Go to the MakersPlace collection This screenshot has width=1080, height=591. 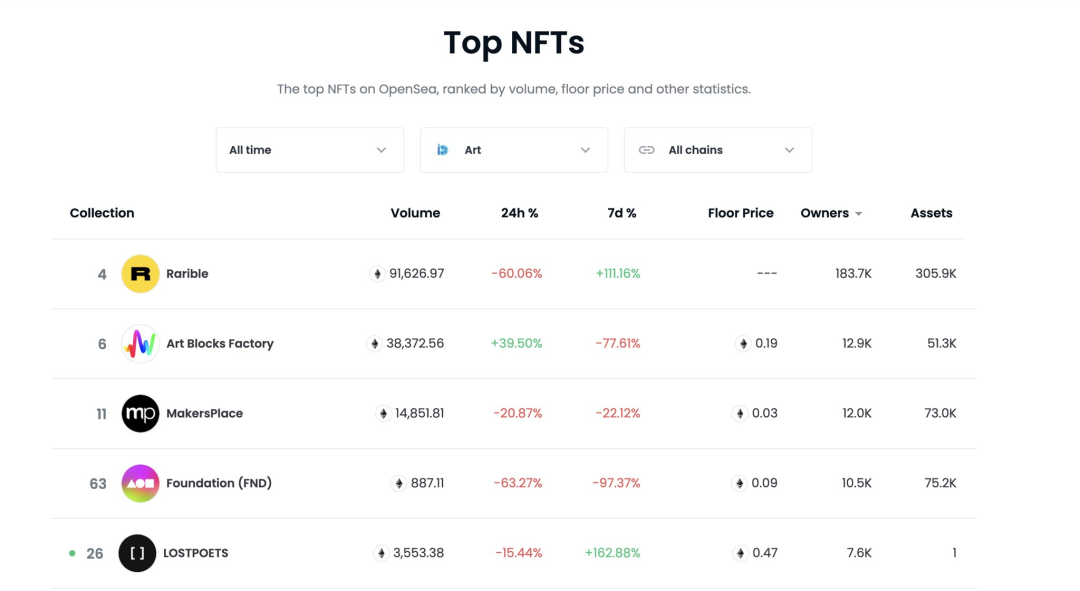(204, 414)
